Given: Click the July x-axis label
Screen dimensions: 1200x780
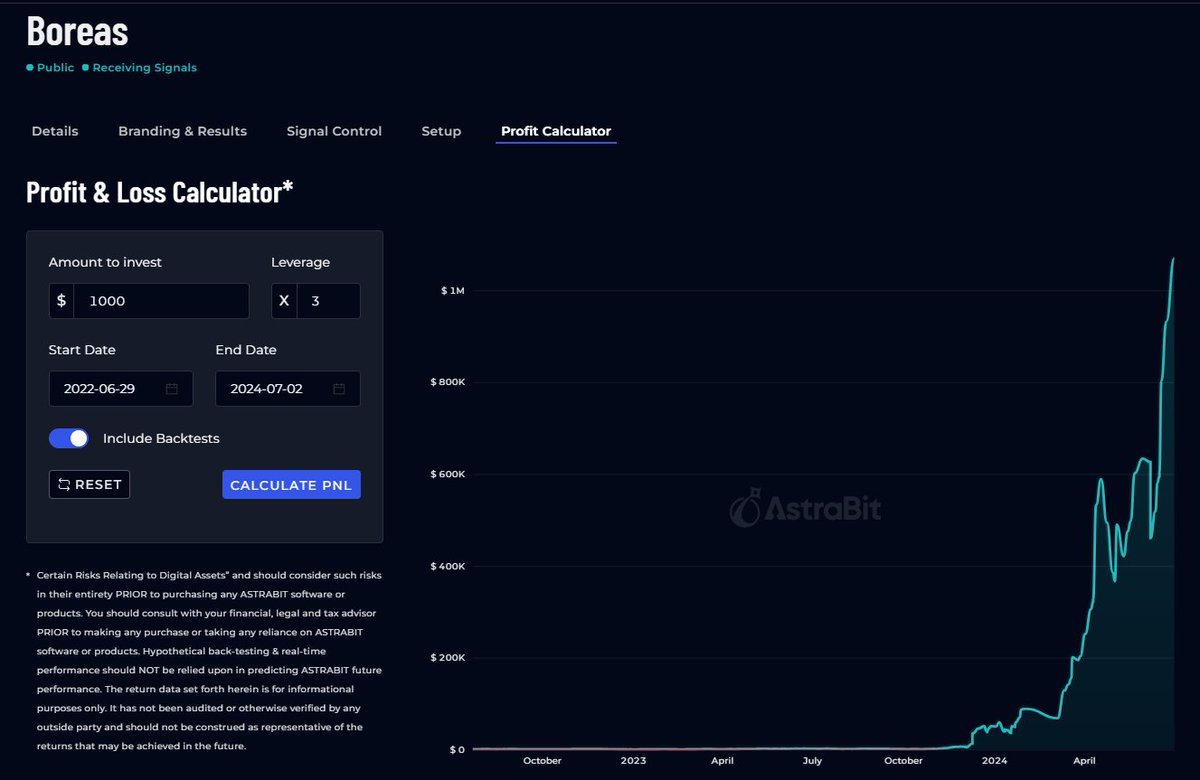Looking at the screenshot, I should point(812,761).
